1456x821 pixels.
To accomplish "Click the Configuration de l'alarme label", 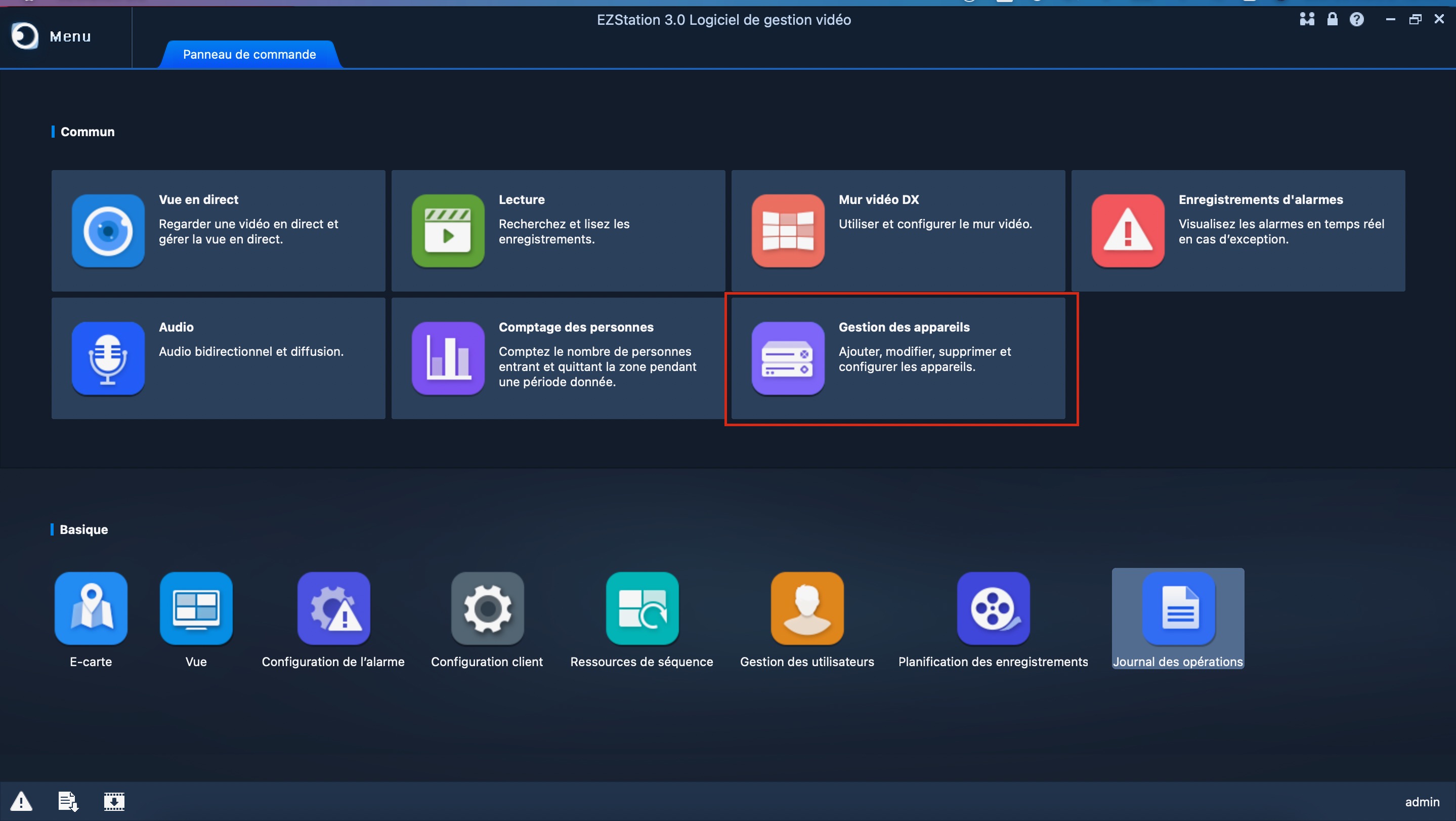I will pyautogui.click(x=333, y=662).
